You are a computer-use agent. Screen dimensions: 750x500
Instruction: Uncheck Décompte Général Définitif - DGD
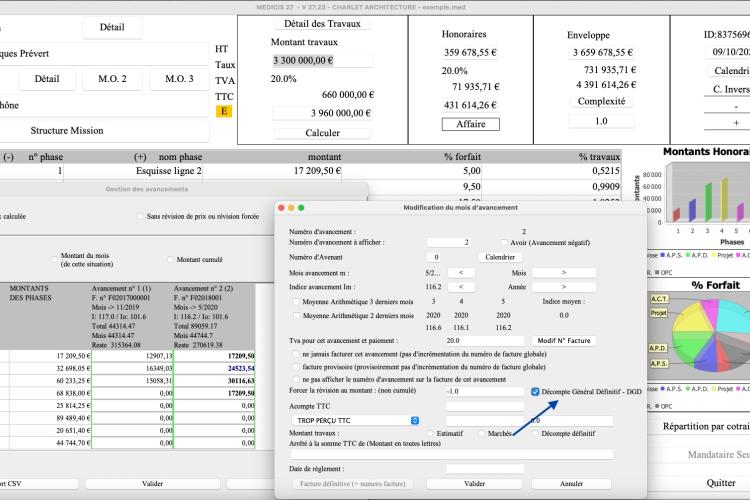point(535,391)
